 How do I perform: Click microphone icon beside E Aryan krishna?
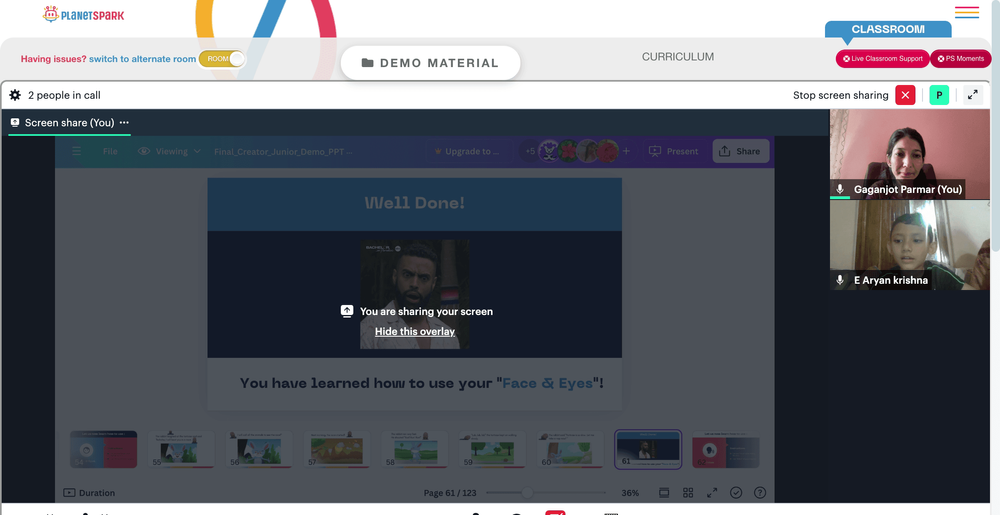[841, 280]
